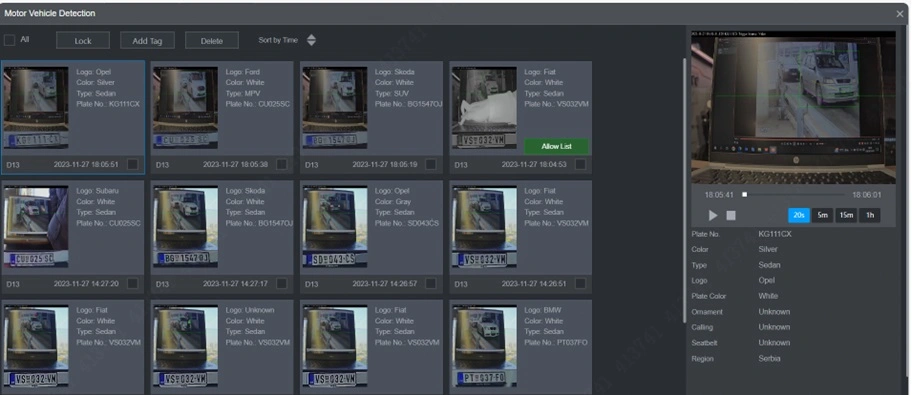Select the 15m playback range

tap(846, 215)
